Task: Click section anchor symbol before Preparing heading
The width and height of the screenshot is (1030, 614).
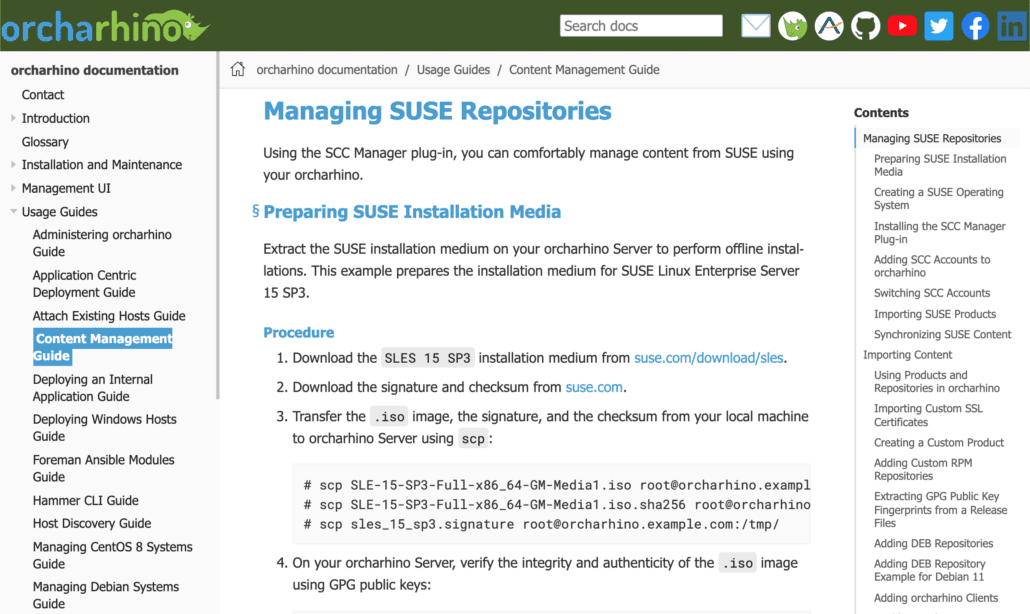Action: [256, 211]
